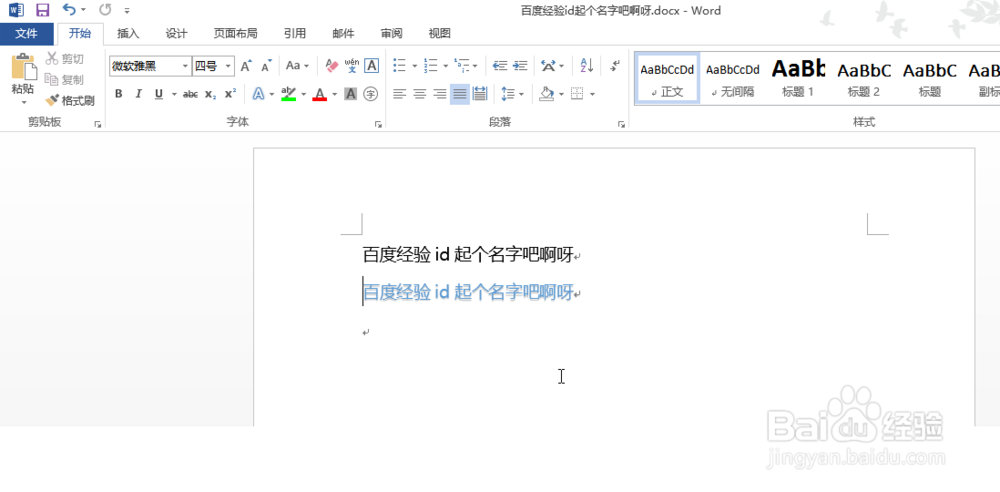Toggle superscript formatting
The image size is (1000, 492).
[x=230, y=94]
